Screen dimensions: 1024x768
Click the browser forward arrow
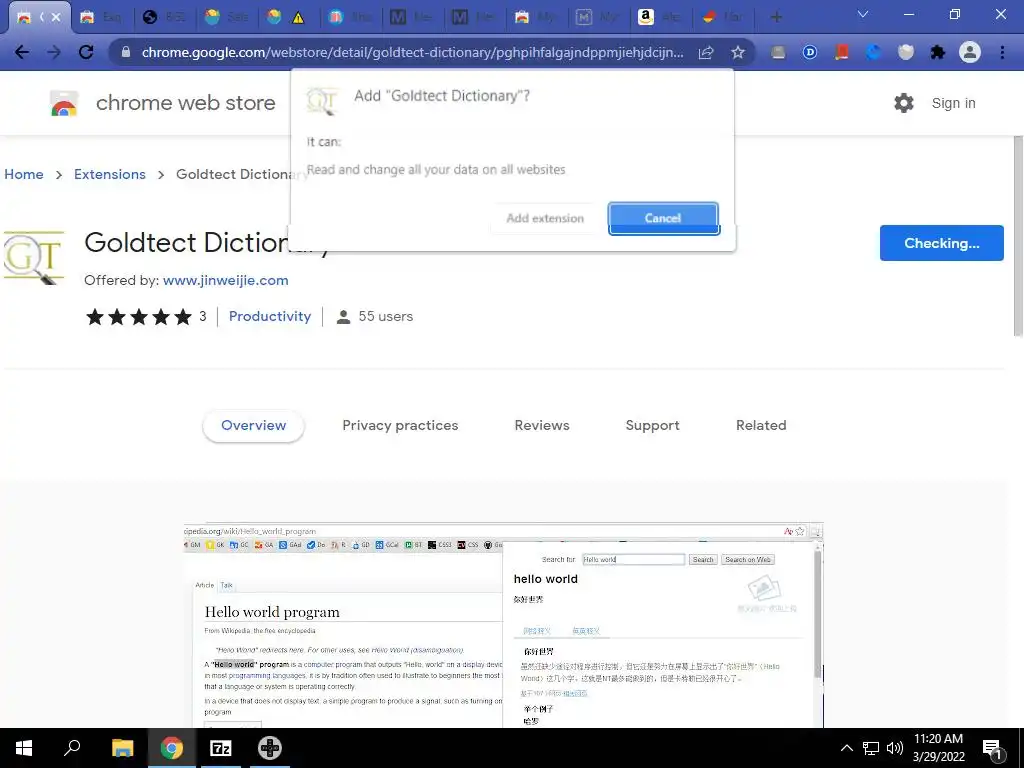click(x=54, y=52)
